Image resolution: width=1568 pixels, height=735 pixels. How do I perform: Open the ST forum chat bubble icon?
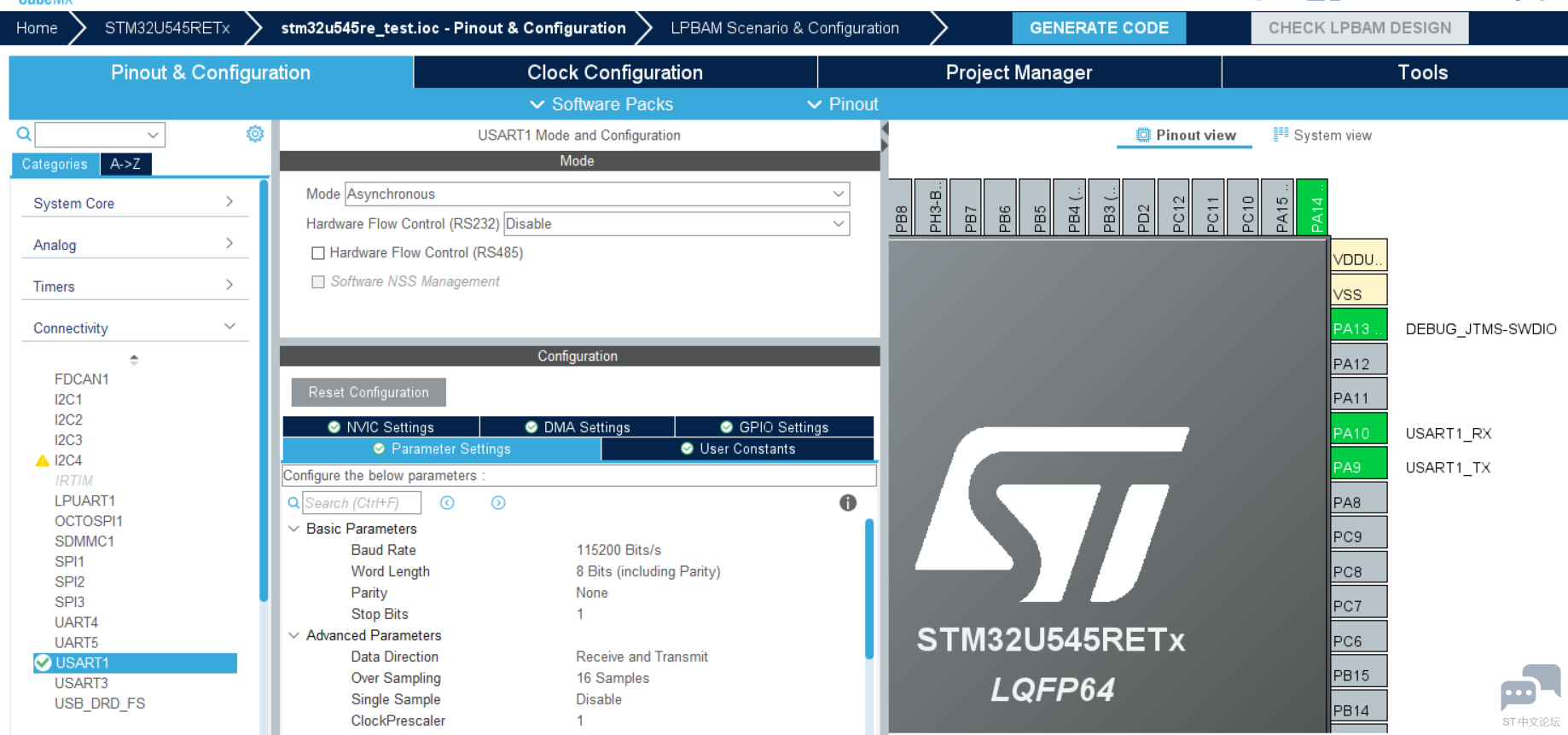click(x=1530, y=687)
